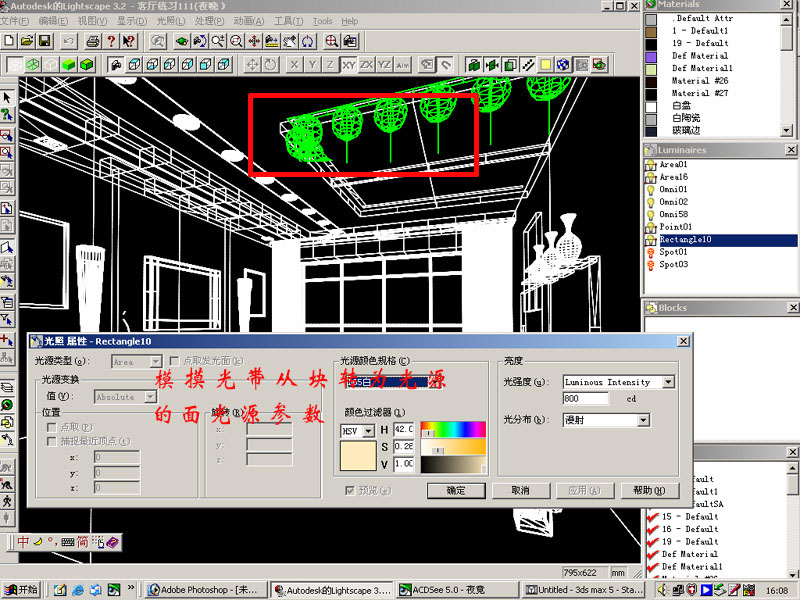800x600 pixels.
Task: Click the yellow square icon in display toolbar
Action: pos(545,64)
